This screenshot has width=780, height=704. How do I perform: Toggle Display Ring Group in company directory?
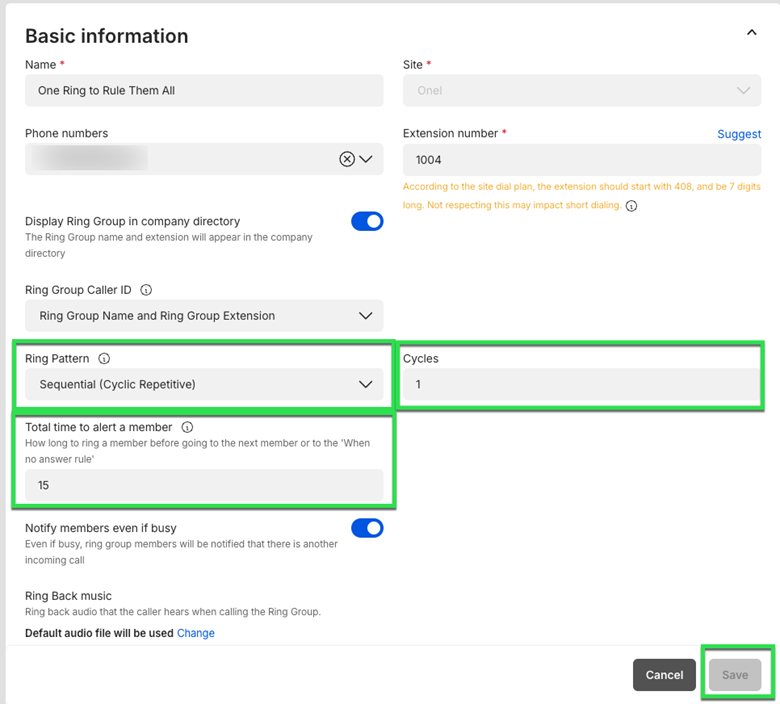pos(367,222)
